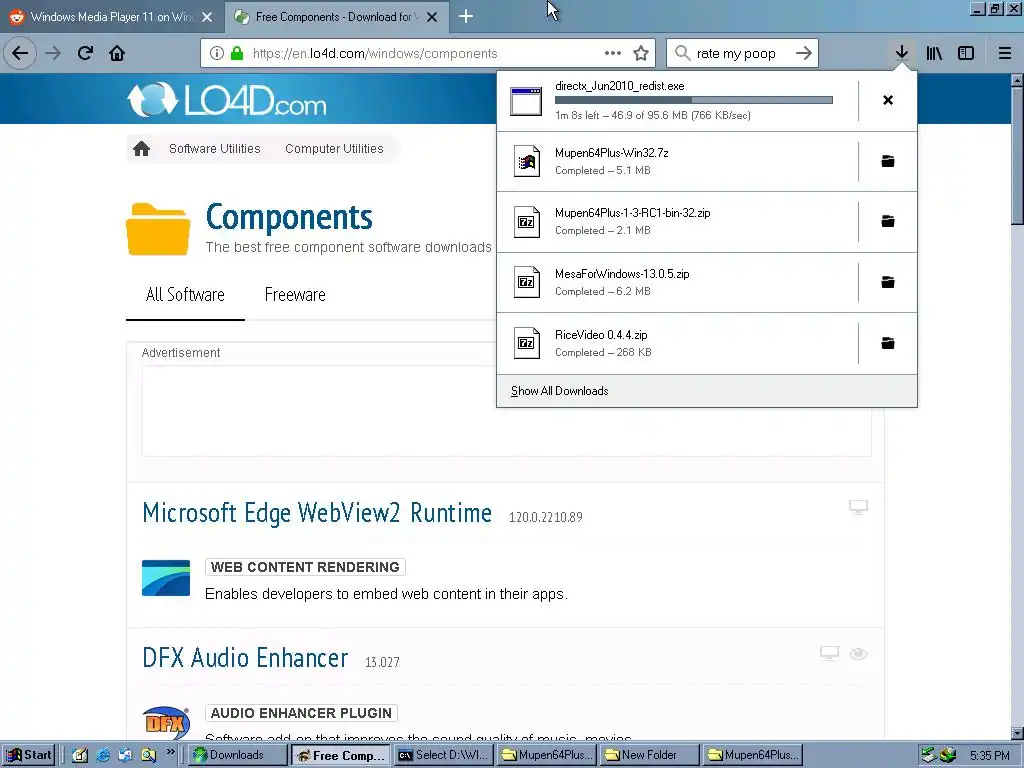Show site information for lo4d.com
Image resolution: width=1024 pixels, height=768 pixels.
click(217, 54)
